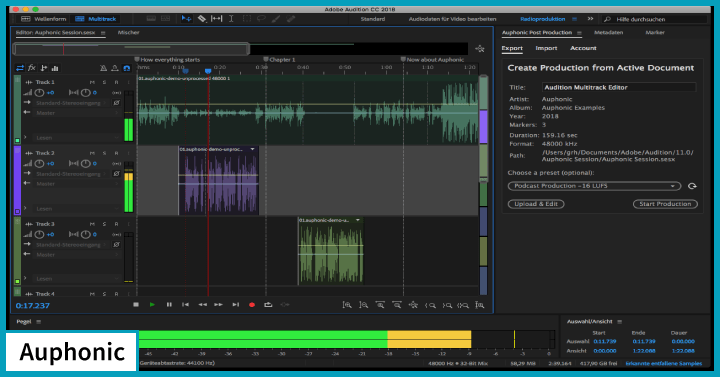Select the Razor tool

pos(202,19)
